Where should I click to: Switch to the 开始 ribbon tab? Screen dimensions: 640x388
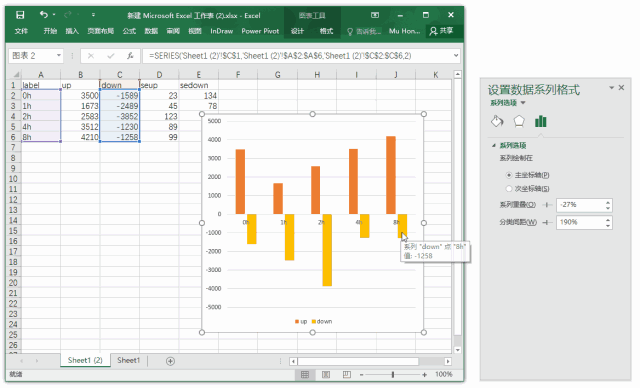[50, 31]
